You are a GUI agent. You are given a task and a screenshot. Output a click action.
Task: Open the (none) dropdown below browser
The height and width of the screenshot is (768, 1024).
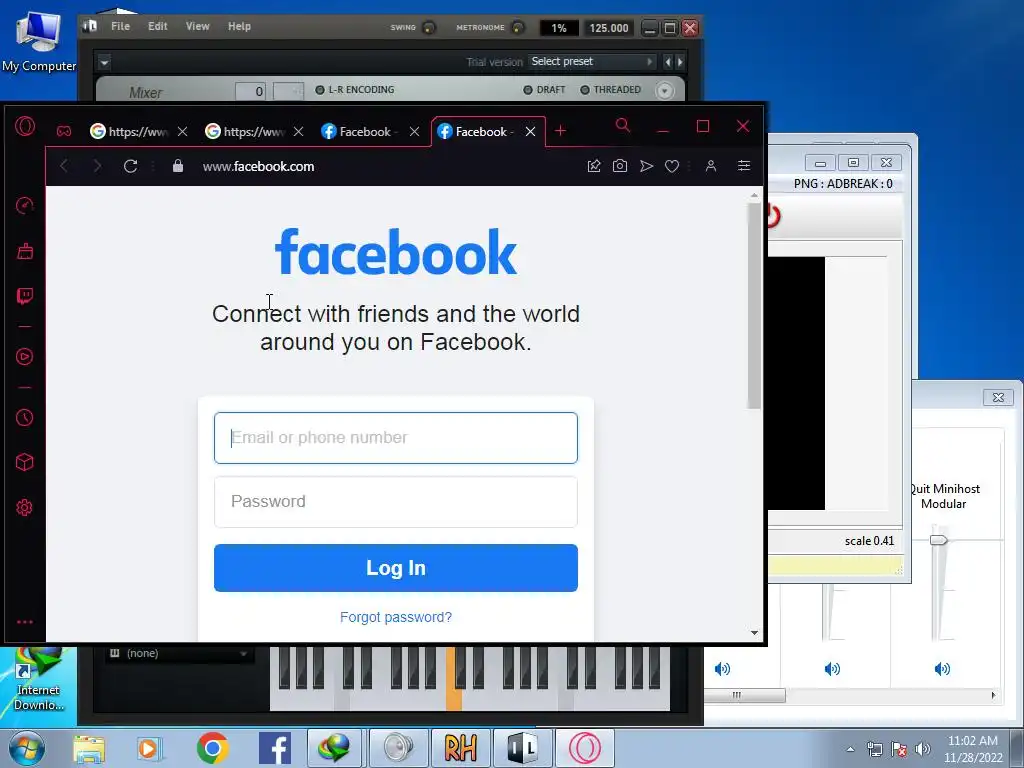178,653
